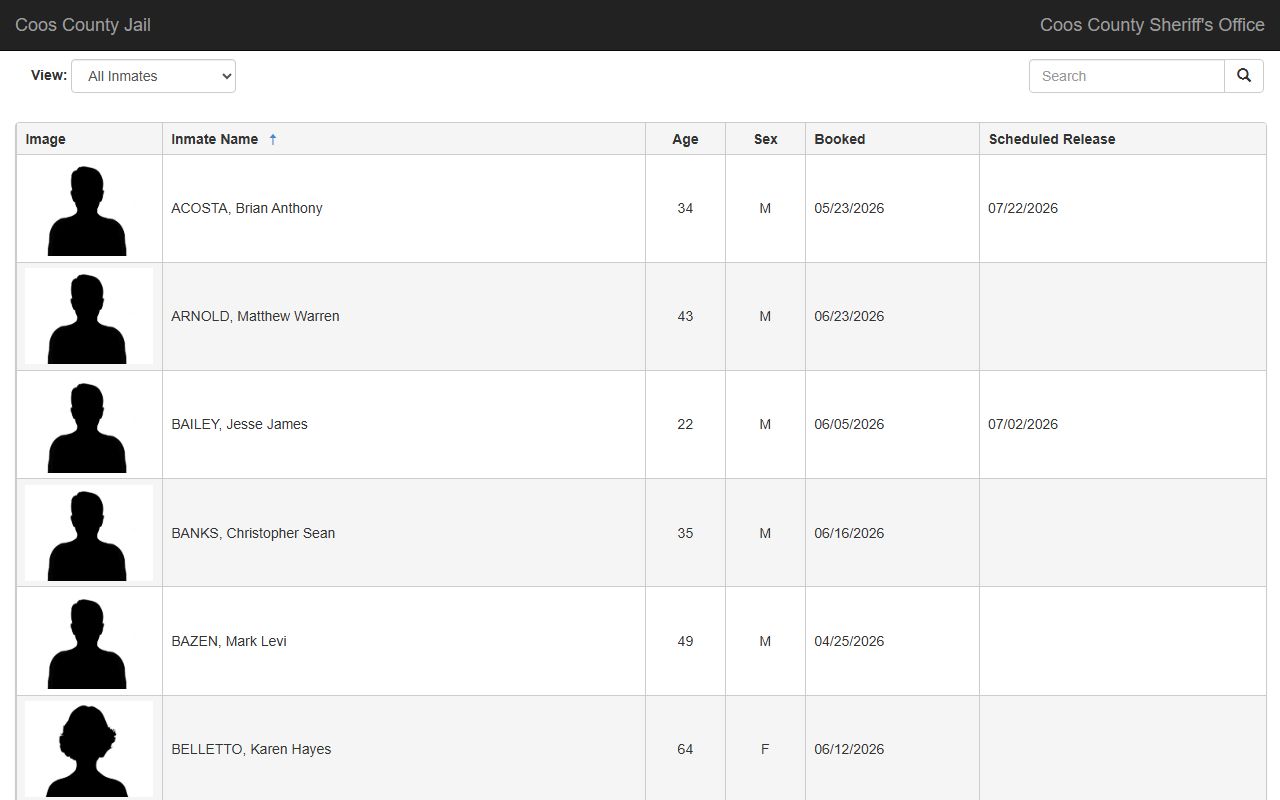The image size is (1280, 800).
Task: Open Karen Hayes Belletto's female silhouette image
Action: (89, 749)
